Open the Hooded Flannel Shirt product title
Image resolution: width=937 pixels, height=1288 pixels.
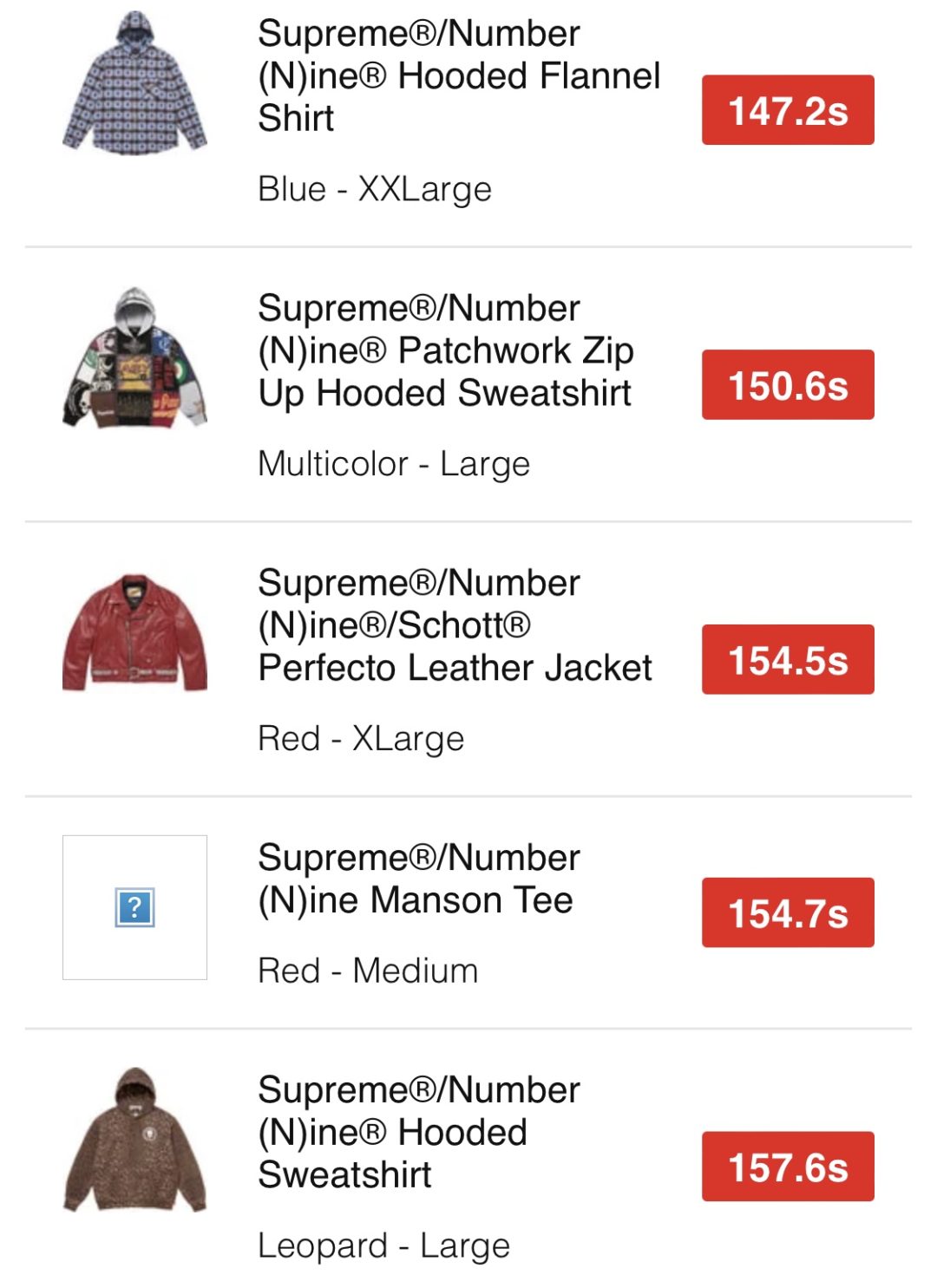click(x=458, y=76)
